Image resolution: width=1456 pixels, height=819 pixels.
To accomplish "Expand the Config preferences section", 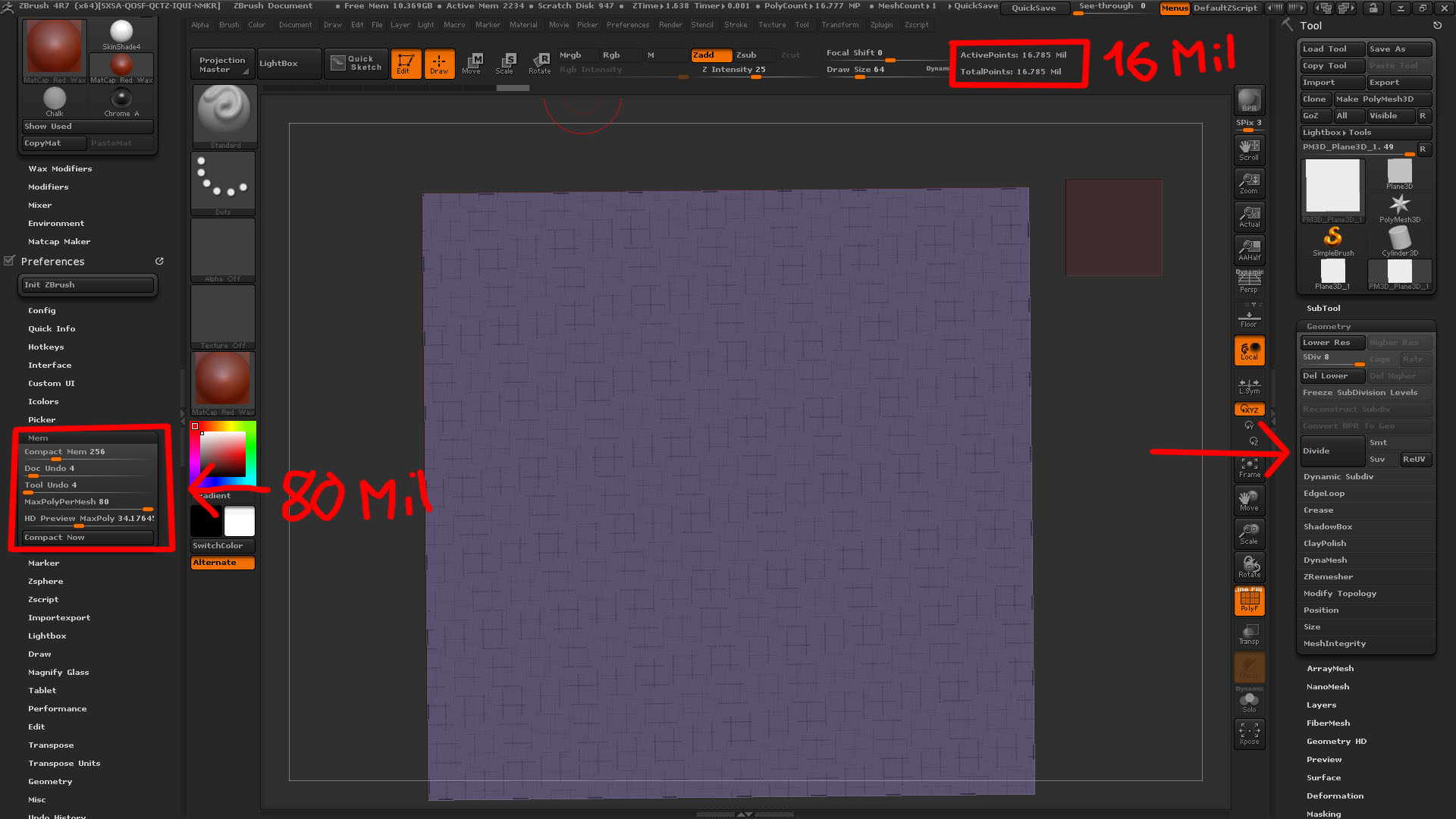I will coord(42,311).
